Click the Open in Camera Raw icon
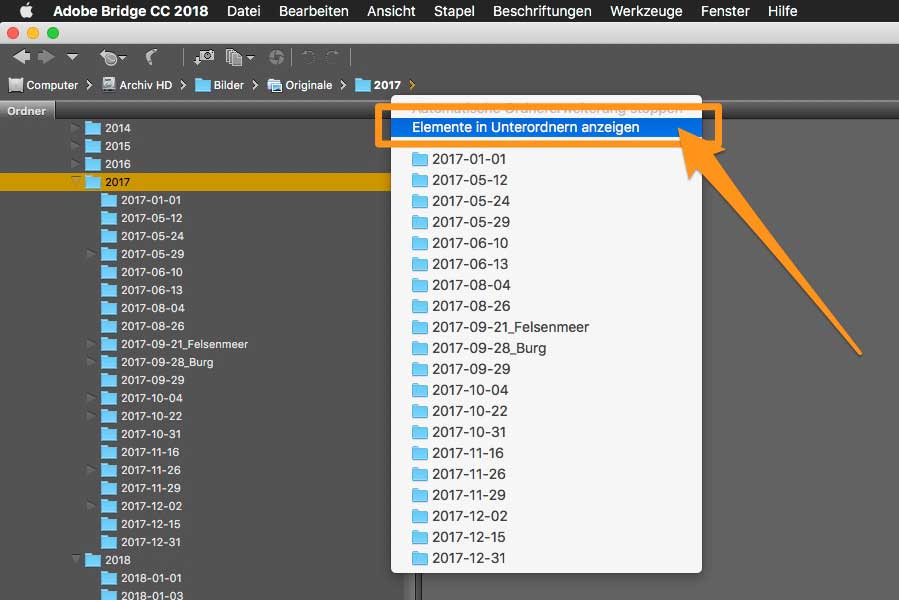Viewport: 899px width, 600px height. tap(276, 57)
